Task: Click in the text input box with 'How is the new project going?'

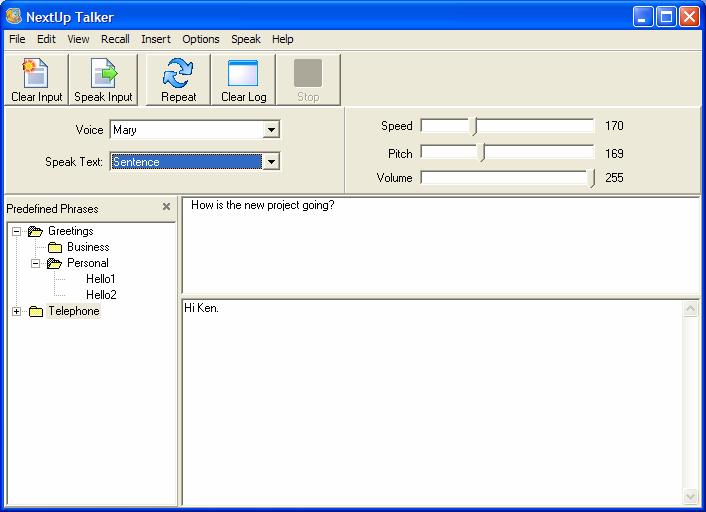Action: [x=441, y=246]
